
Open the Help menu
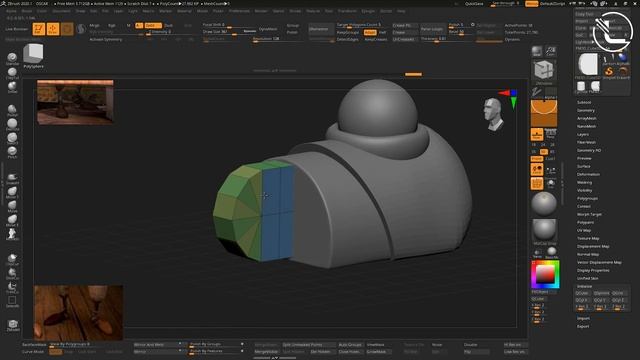point(401,11)
